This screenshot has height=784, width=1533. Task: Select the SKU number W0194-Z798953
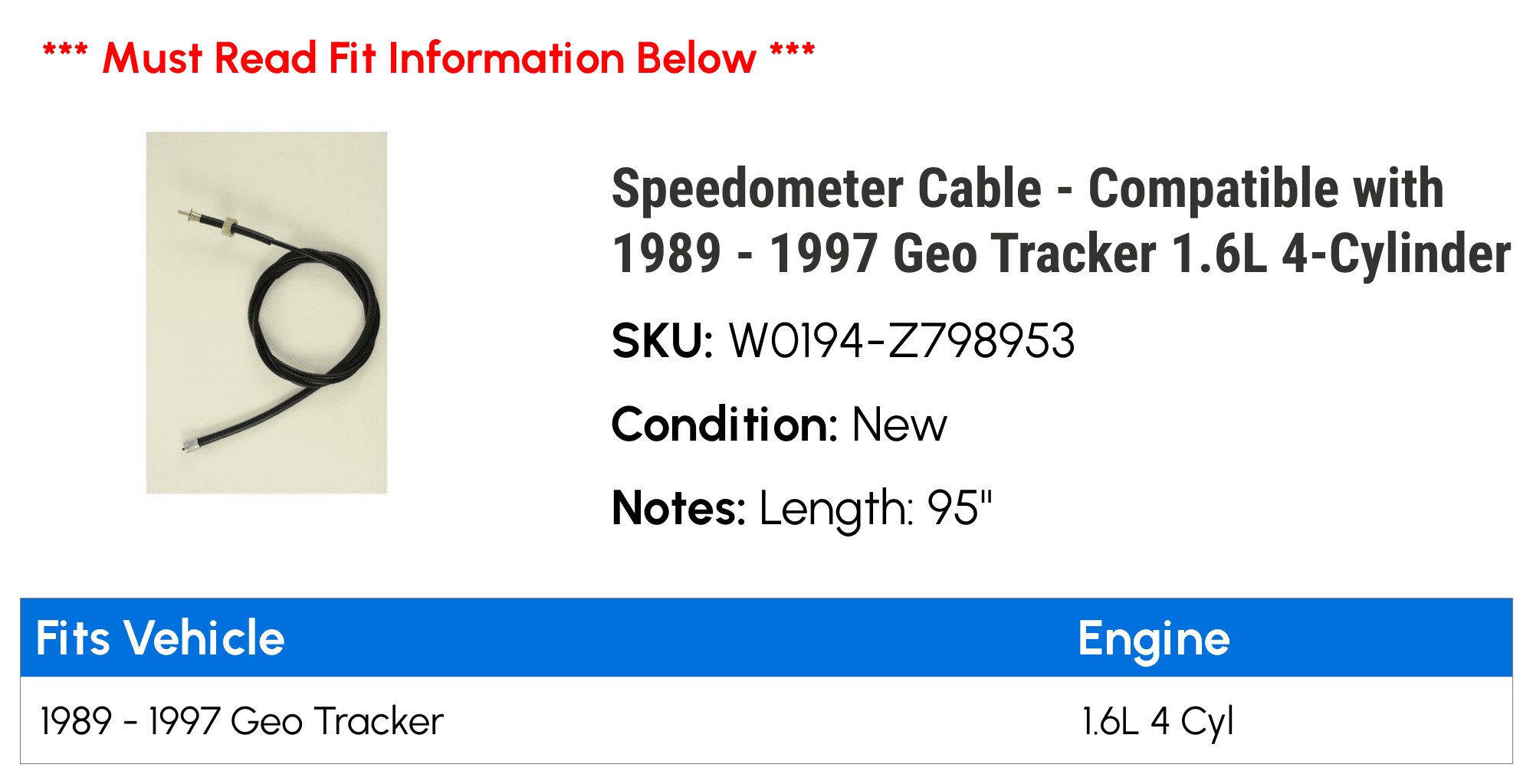point(902,341)
